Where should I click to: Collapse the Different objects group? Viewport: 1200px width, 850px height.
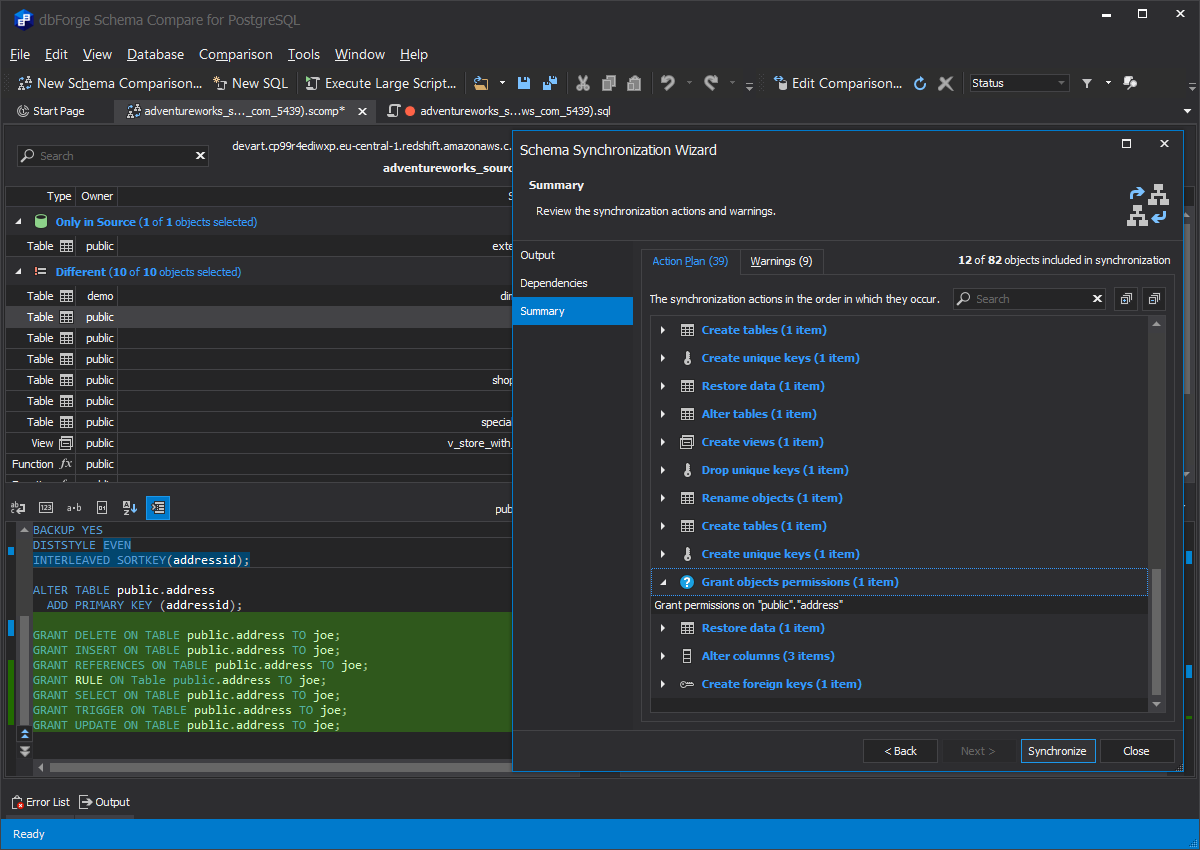(18, 272)
